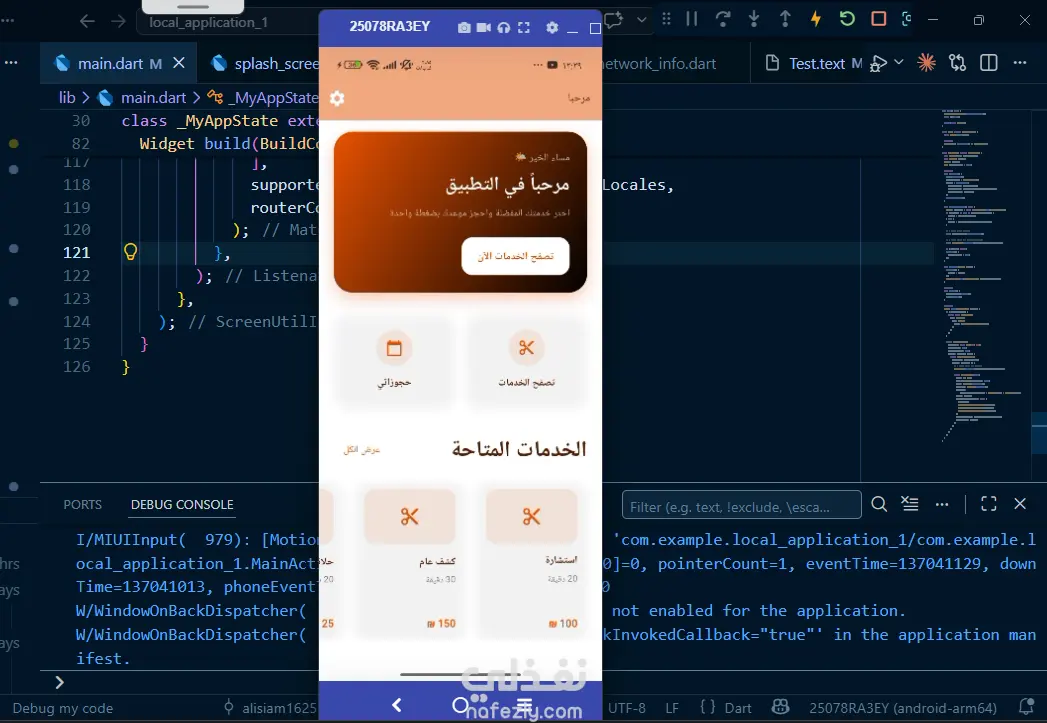
Task: Select main.dart in the breadcrumb path
Action: click(153, 97)
